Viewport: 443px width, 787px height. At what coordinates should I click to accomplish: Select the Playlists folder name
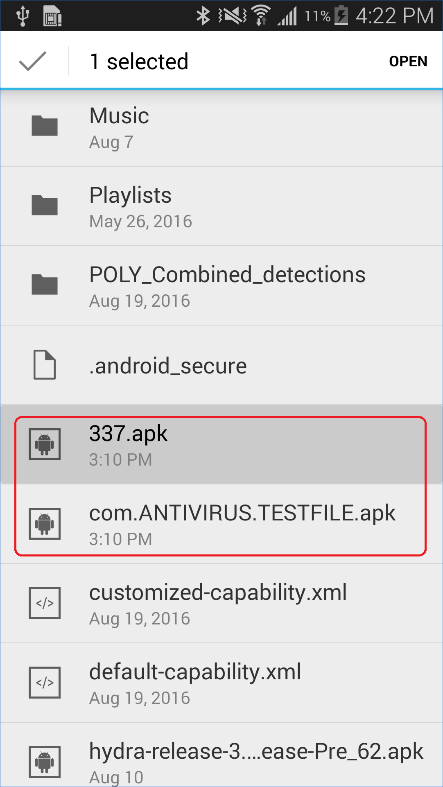(x=130, y=196)
